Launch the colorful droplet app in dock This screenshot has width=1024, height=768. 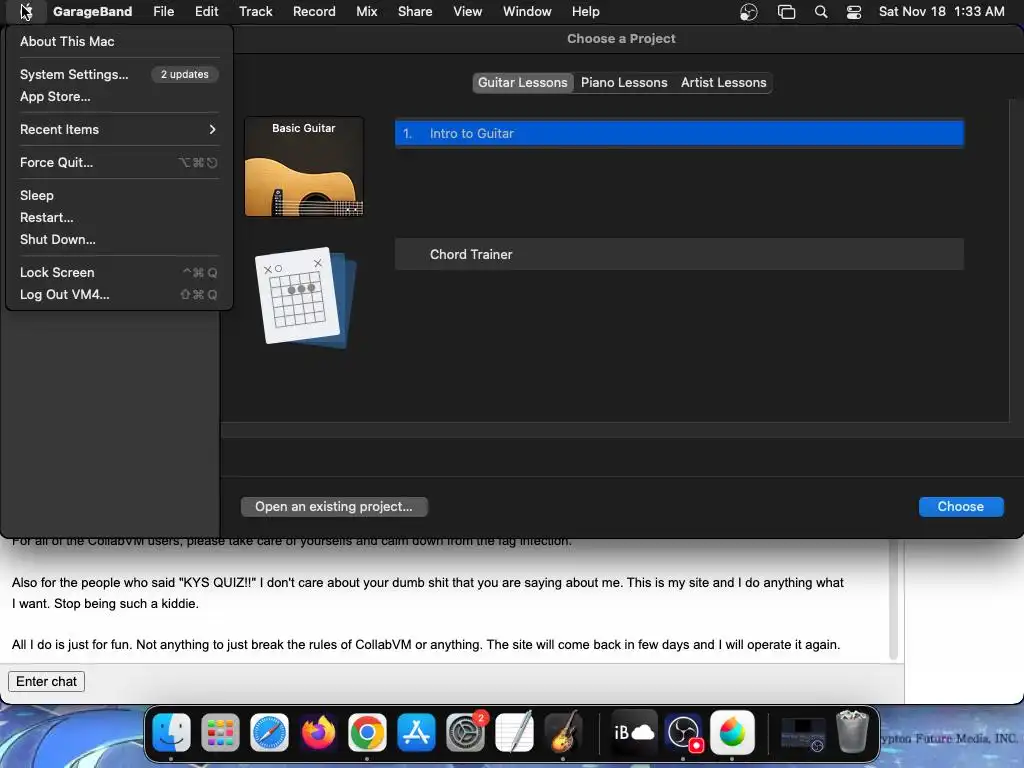click(732, 732)
